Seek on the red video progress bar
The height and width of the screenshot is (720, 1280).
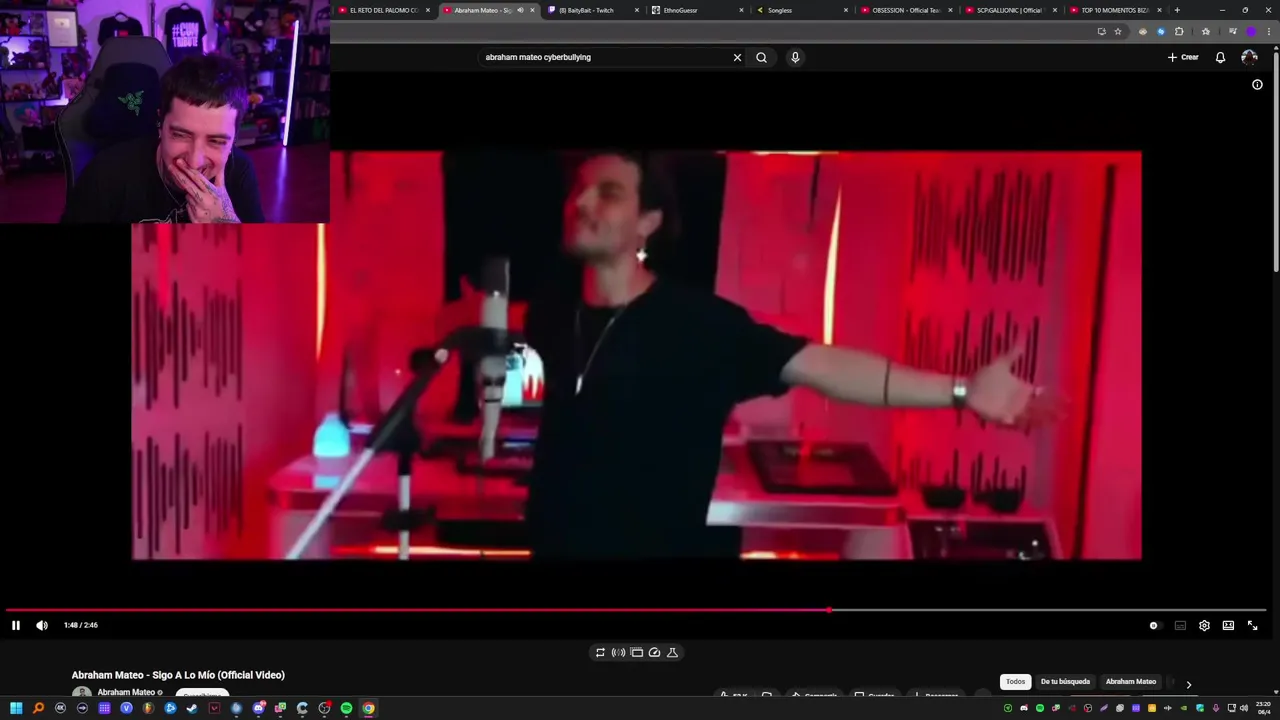point(636,609)
